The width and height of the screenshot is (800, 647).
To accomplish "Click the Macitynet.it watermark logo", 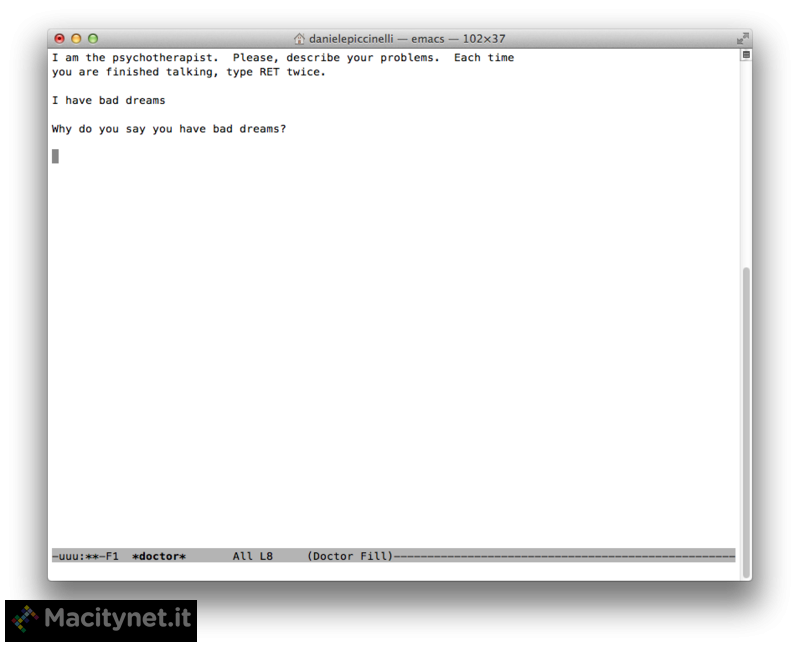I will (x=101, y=620).
